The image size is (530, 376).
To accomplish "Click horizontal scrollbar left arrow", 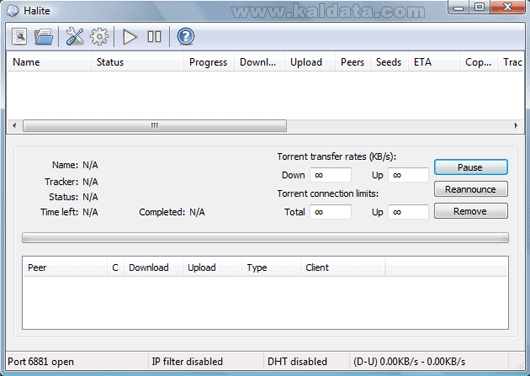I will point(14,126).
